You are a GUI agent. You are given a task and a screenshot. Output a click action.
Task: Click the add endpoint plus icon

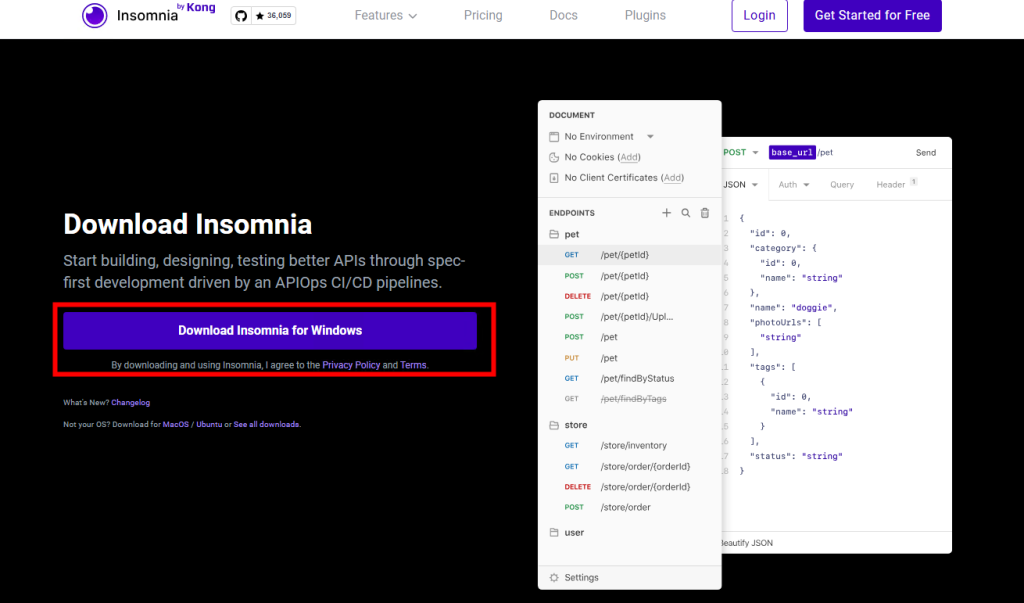click(x=666, y=213)
